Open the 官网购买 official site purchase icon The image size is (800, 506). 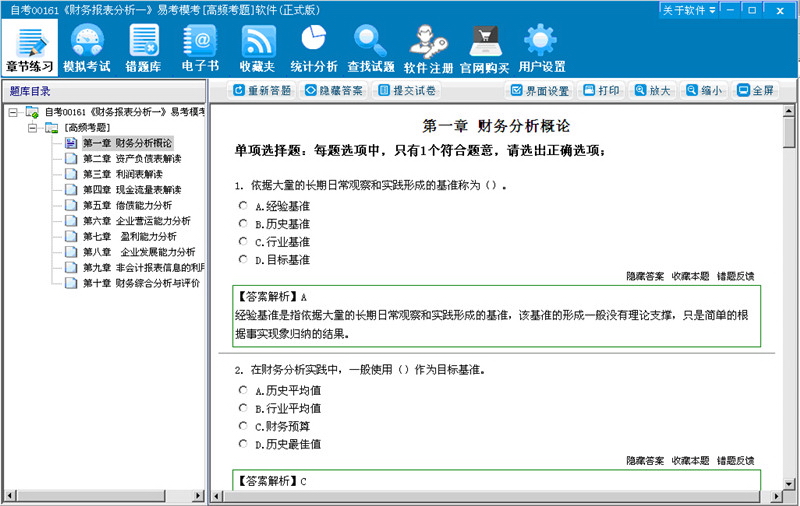click(485, 48)
